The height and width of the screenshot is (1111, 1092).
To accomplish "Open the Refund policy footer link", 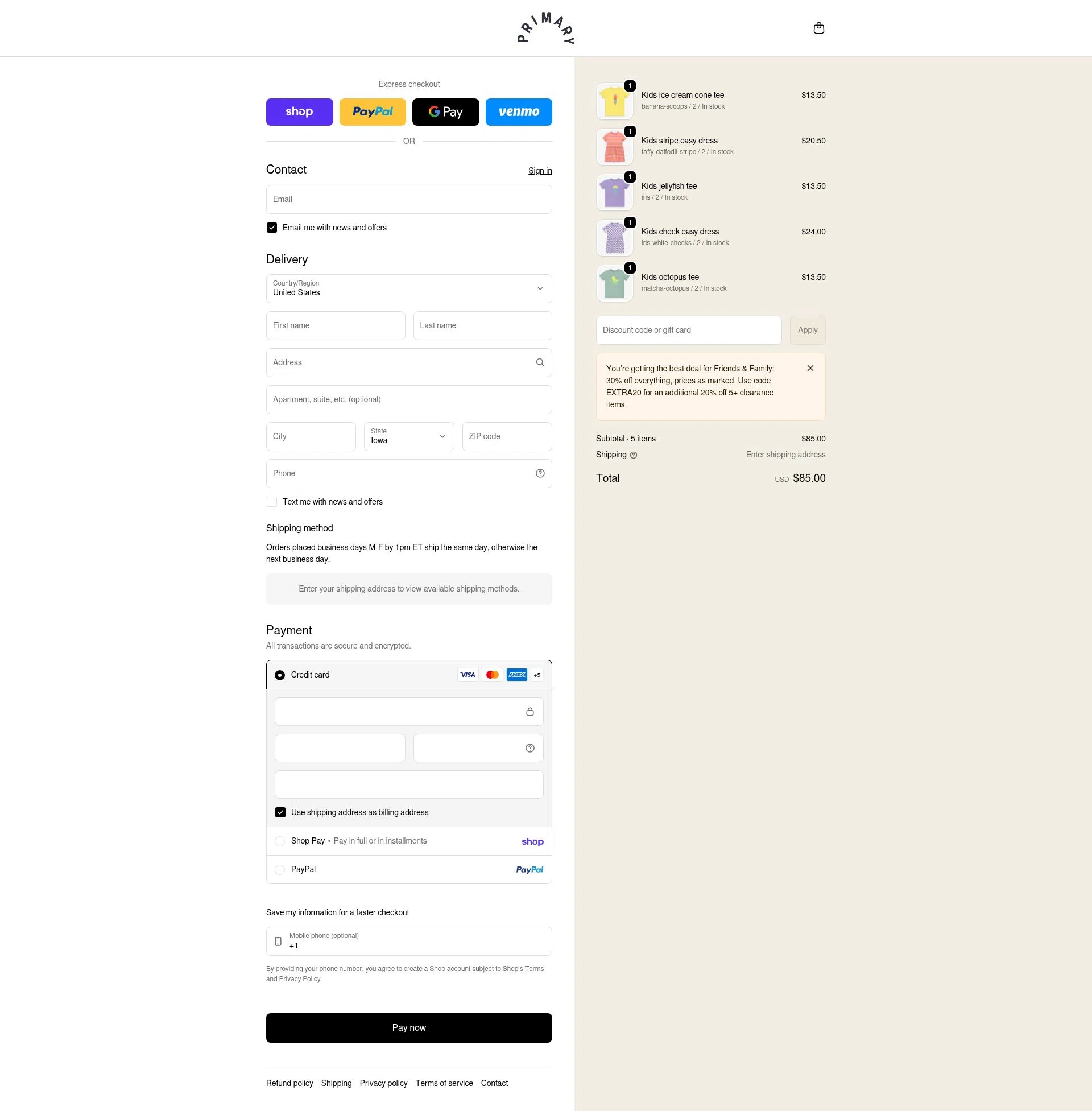I will tap(289, 1083).
